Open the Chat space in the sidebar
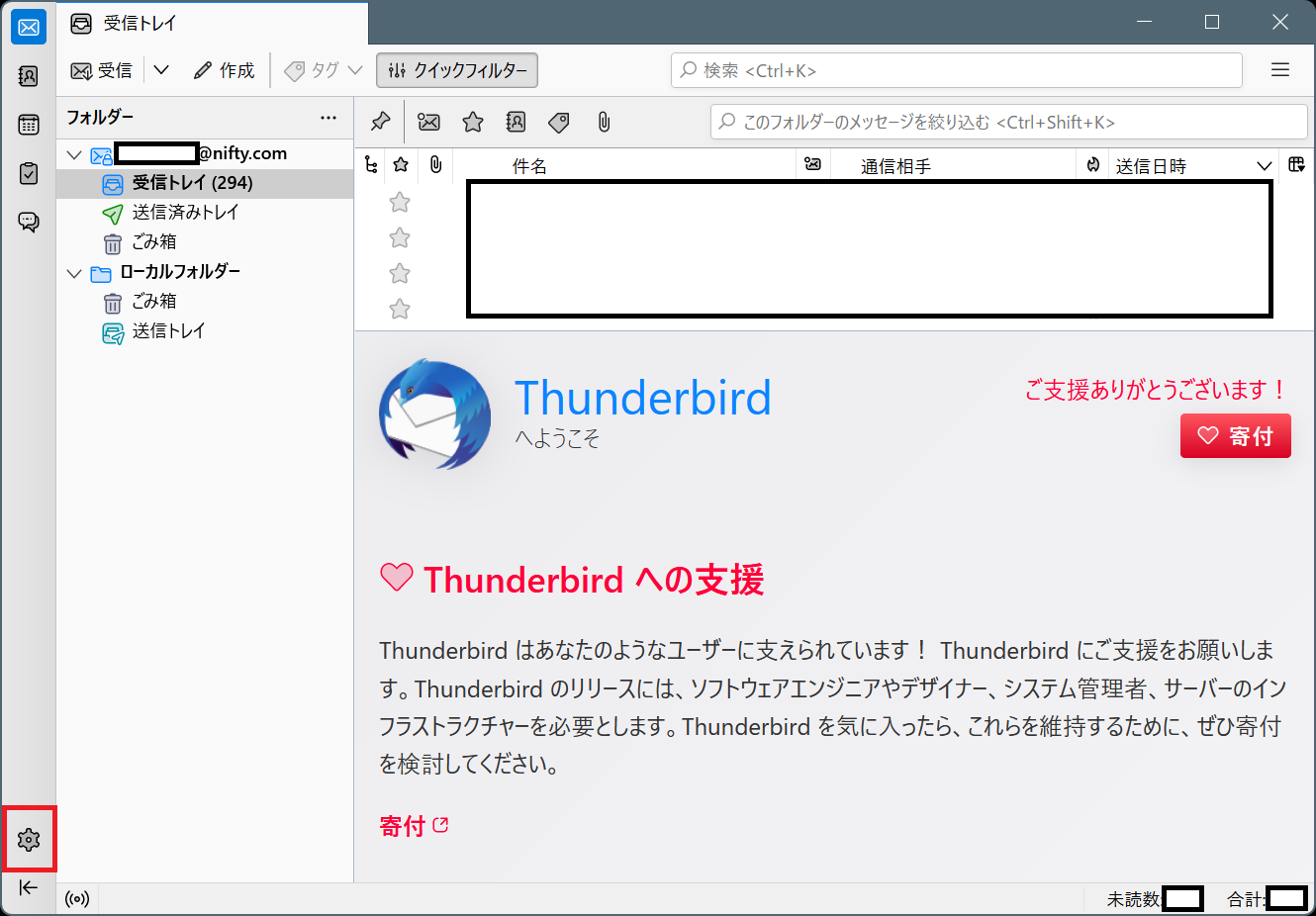Viewport: 1316px width, 916px height. click(29, 222)
